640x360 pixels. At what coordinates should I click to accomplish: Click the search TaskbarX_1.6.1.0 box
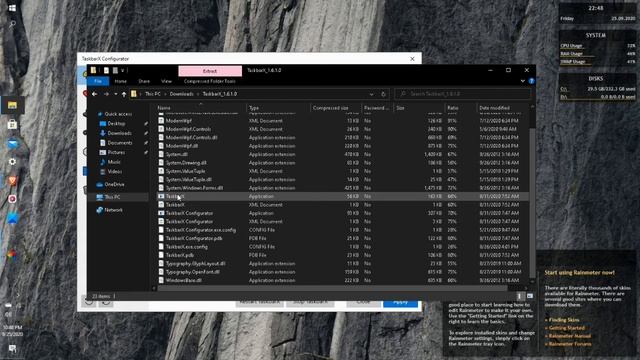click(x=463, y=94)
